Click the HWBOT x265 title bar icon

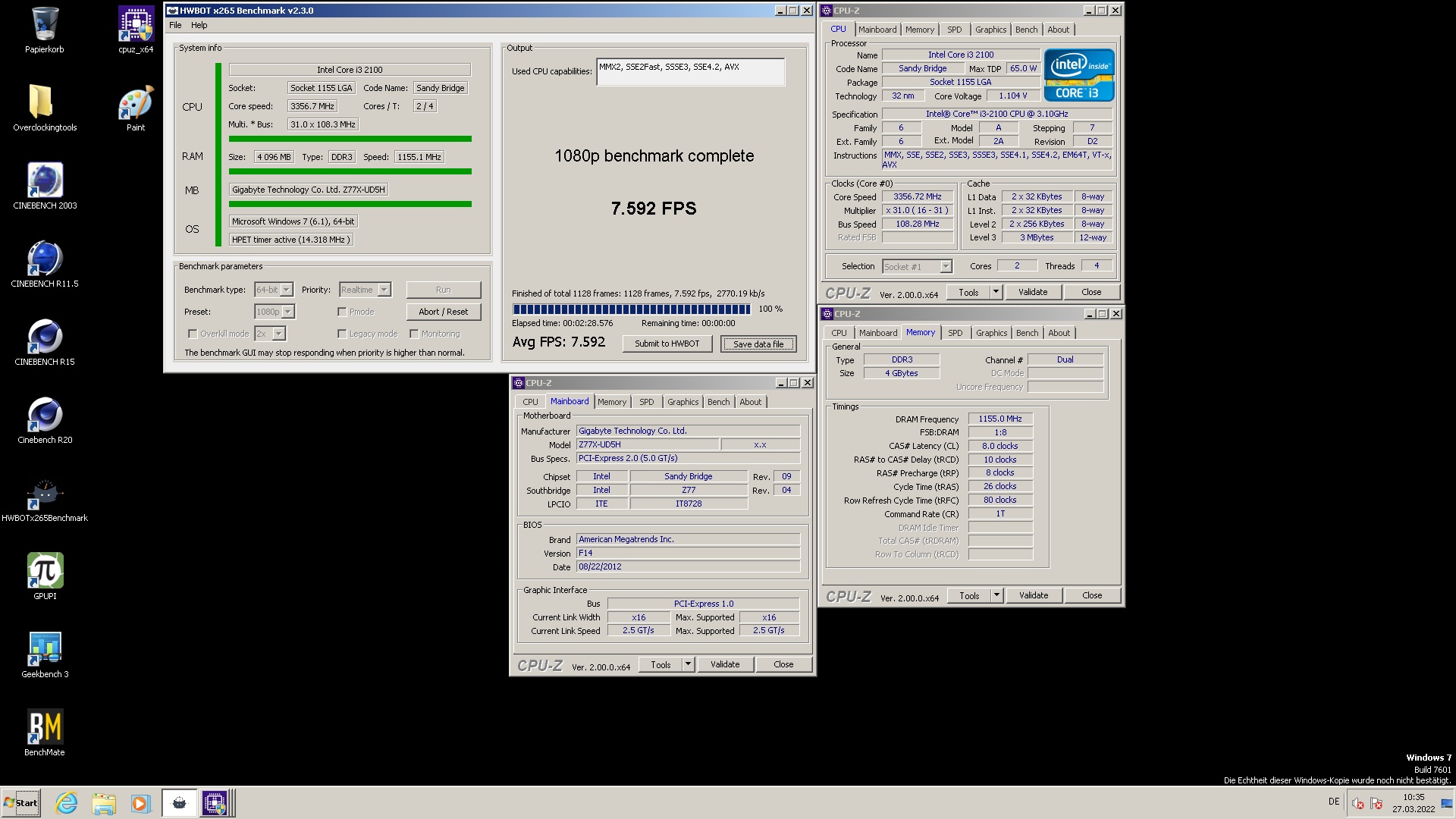click(172, 11)
